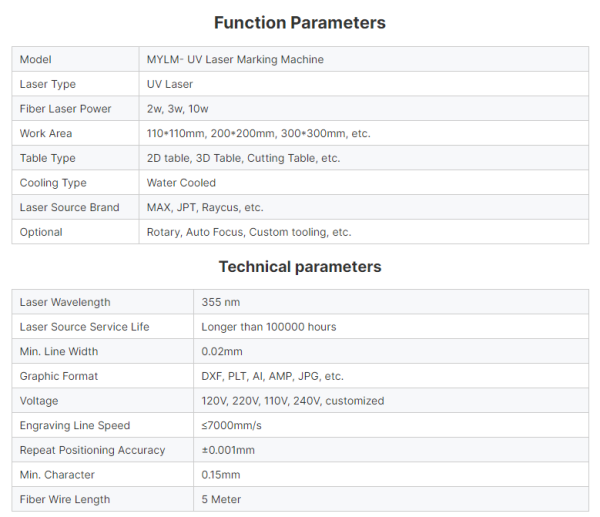
Task: Select the UV Laser value cell
Action: [x=364, y=84]
